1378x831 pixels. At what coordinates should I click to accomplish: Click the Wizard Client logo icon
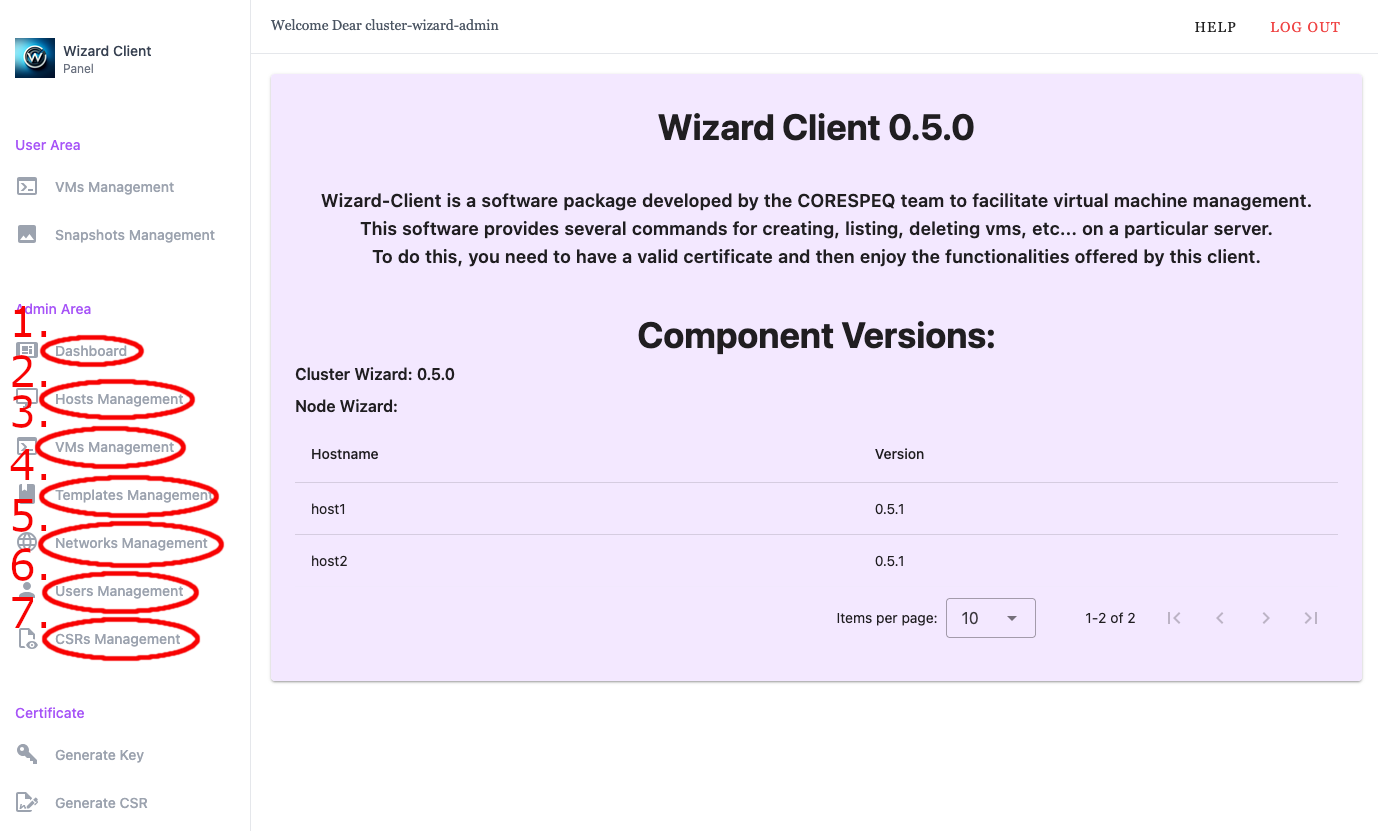(x=35, y=58)
